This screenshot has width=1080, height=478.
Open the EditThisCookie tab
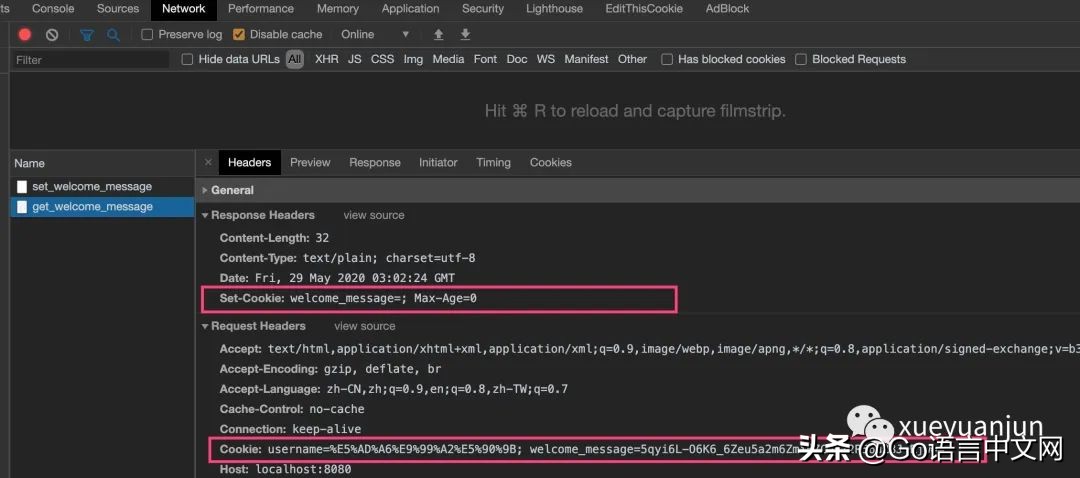pos(643,9)
